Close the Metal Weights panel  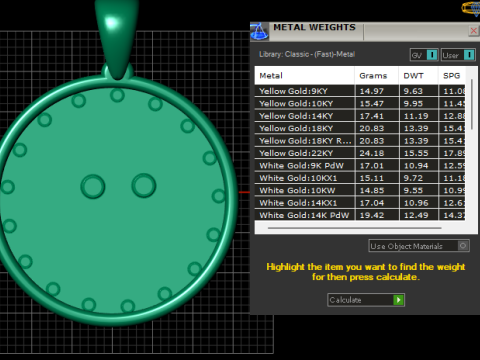pos(473,31)
